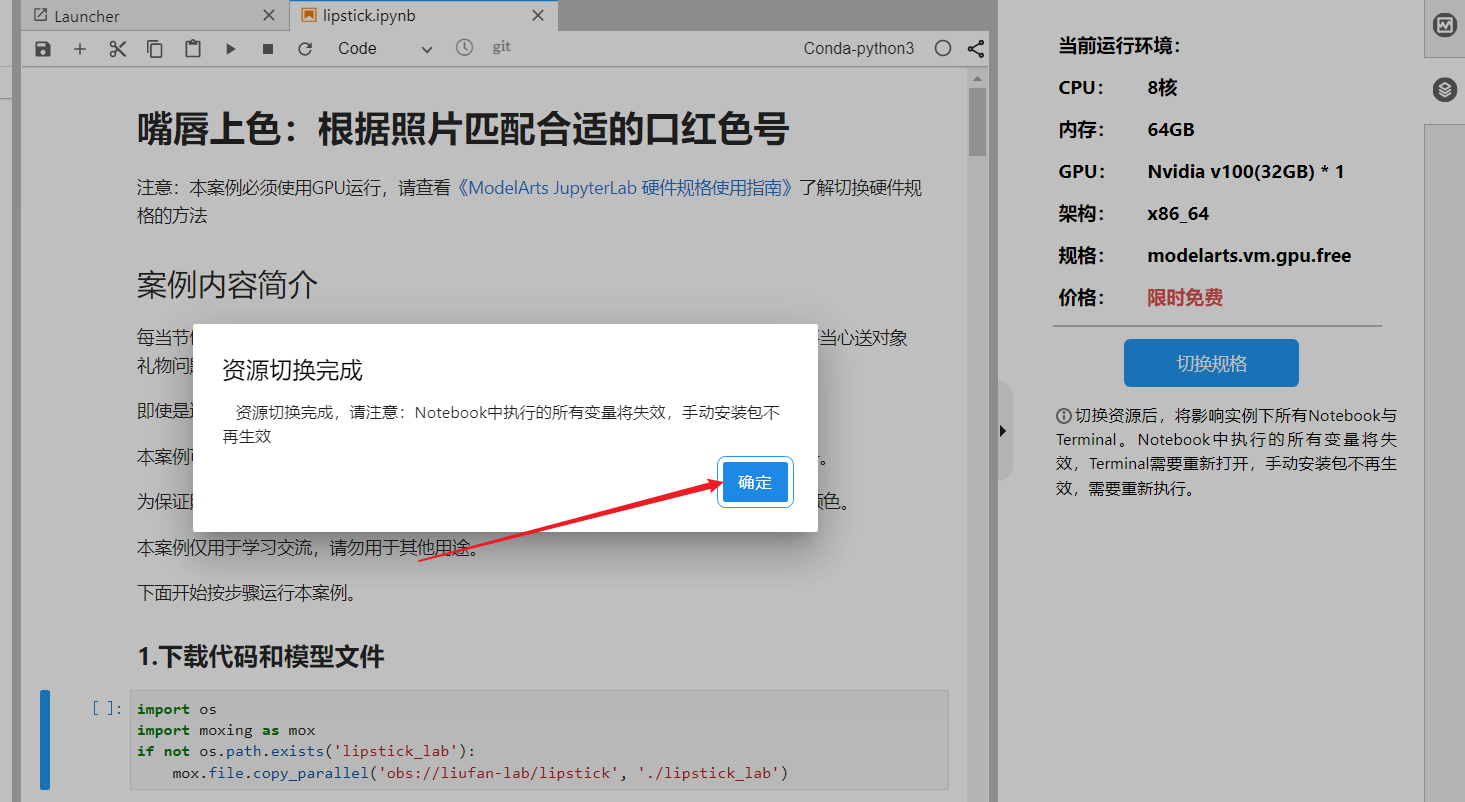Click the mox.file.copy_parallel code line
The width and height of the screenshot is (1465, 802).
(480, 772)
